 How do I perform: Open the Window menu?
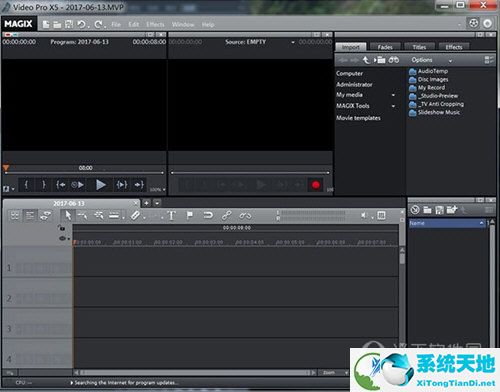(183, 24)
